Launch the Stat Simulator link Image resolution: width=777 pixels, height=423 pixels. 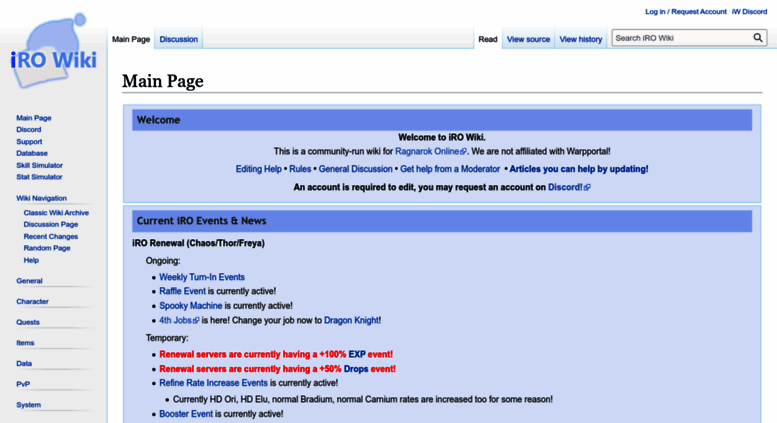tap(39, 177)
